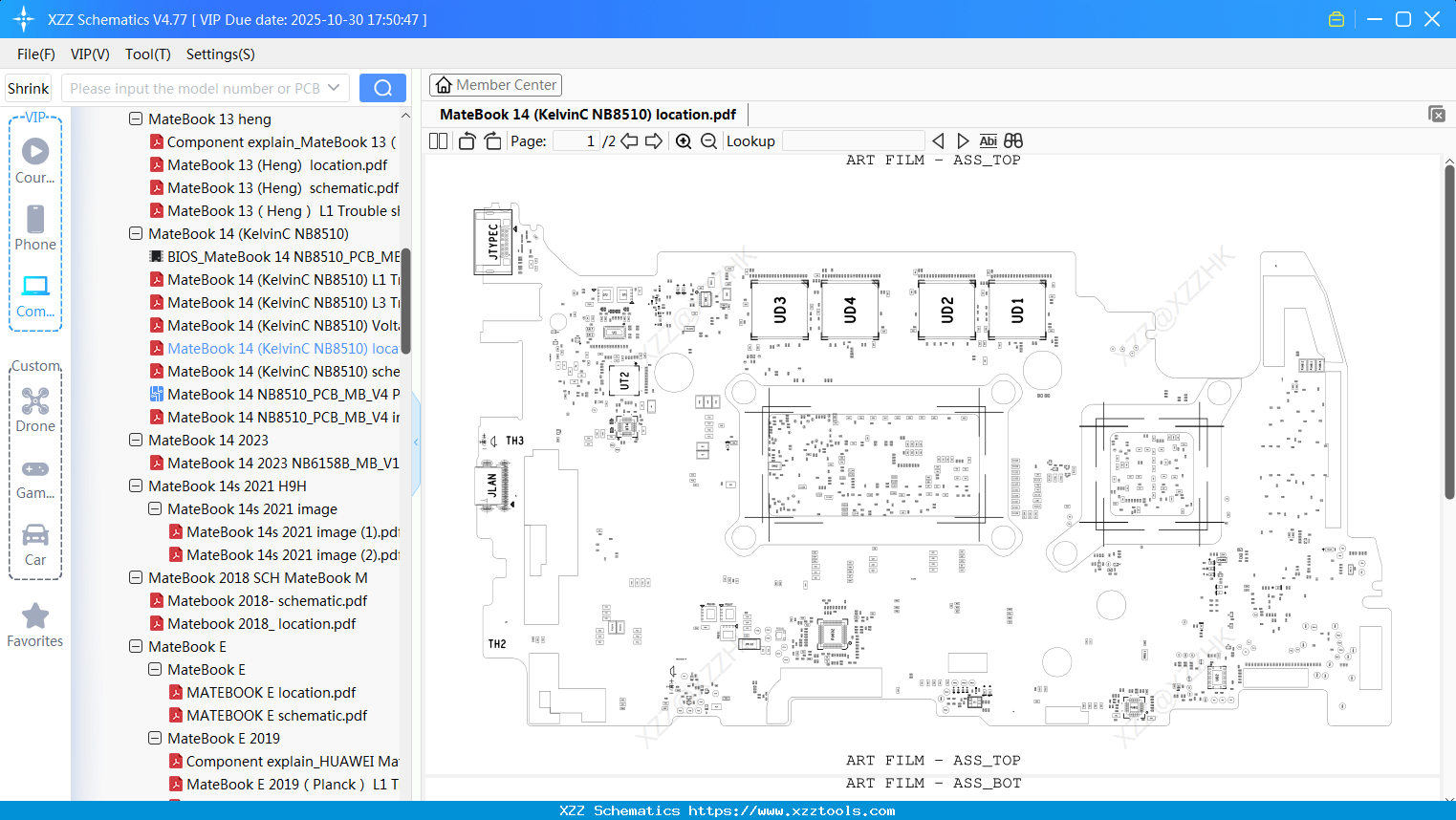Go to the previous PDF page
The height and width of the screenshot is (820, 1456).
click(629, 140)
